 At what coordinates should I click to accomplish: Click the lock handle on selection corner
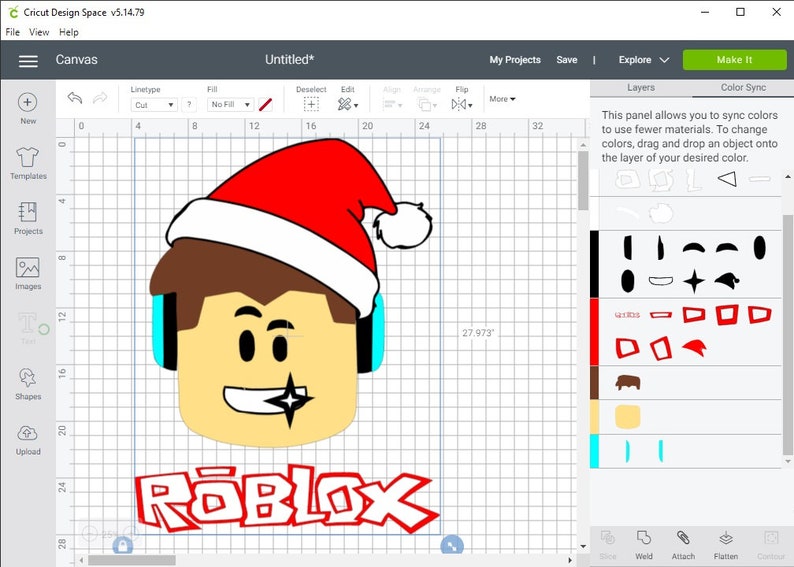coord(123,546)
